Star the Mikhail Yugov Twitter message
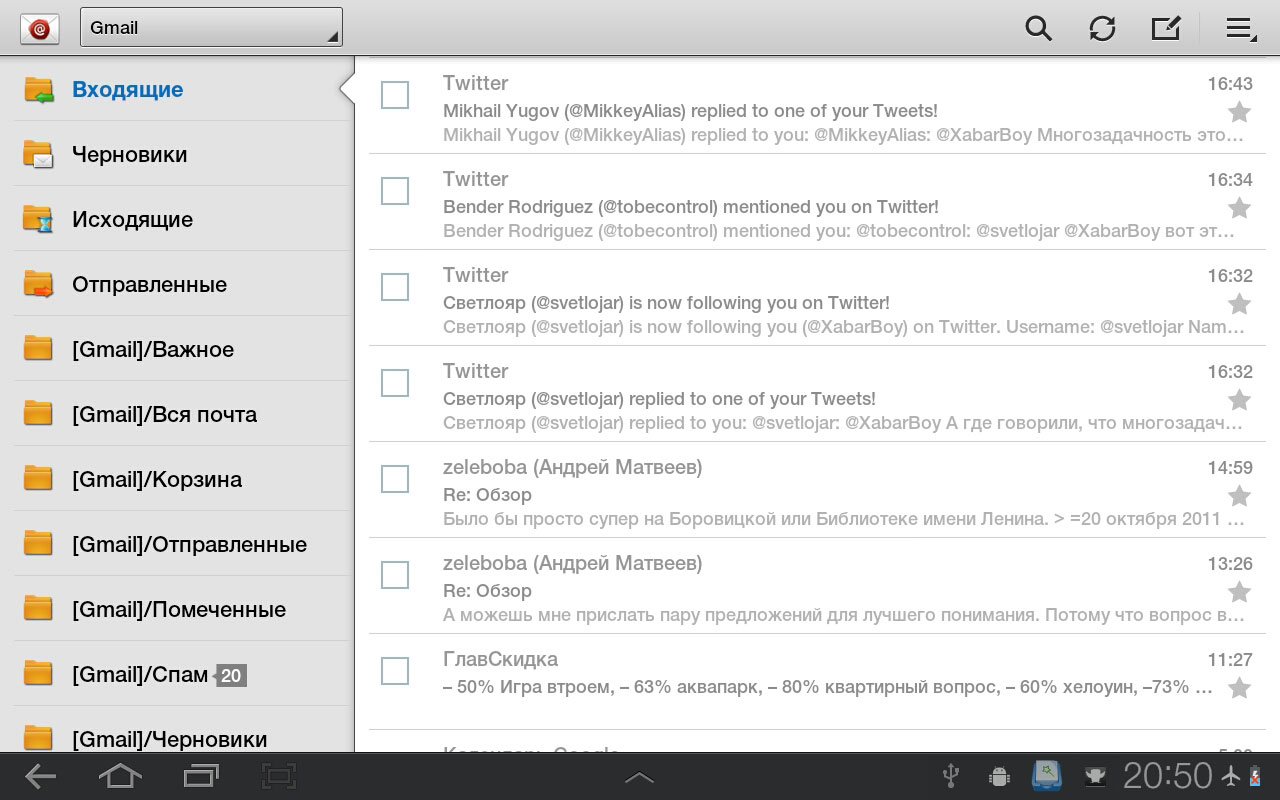Viewport: 1280px width, 800px height. [x=1239, y=111]
